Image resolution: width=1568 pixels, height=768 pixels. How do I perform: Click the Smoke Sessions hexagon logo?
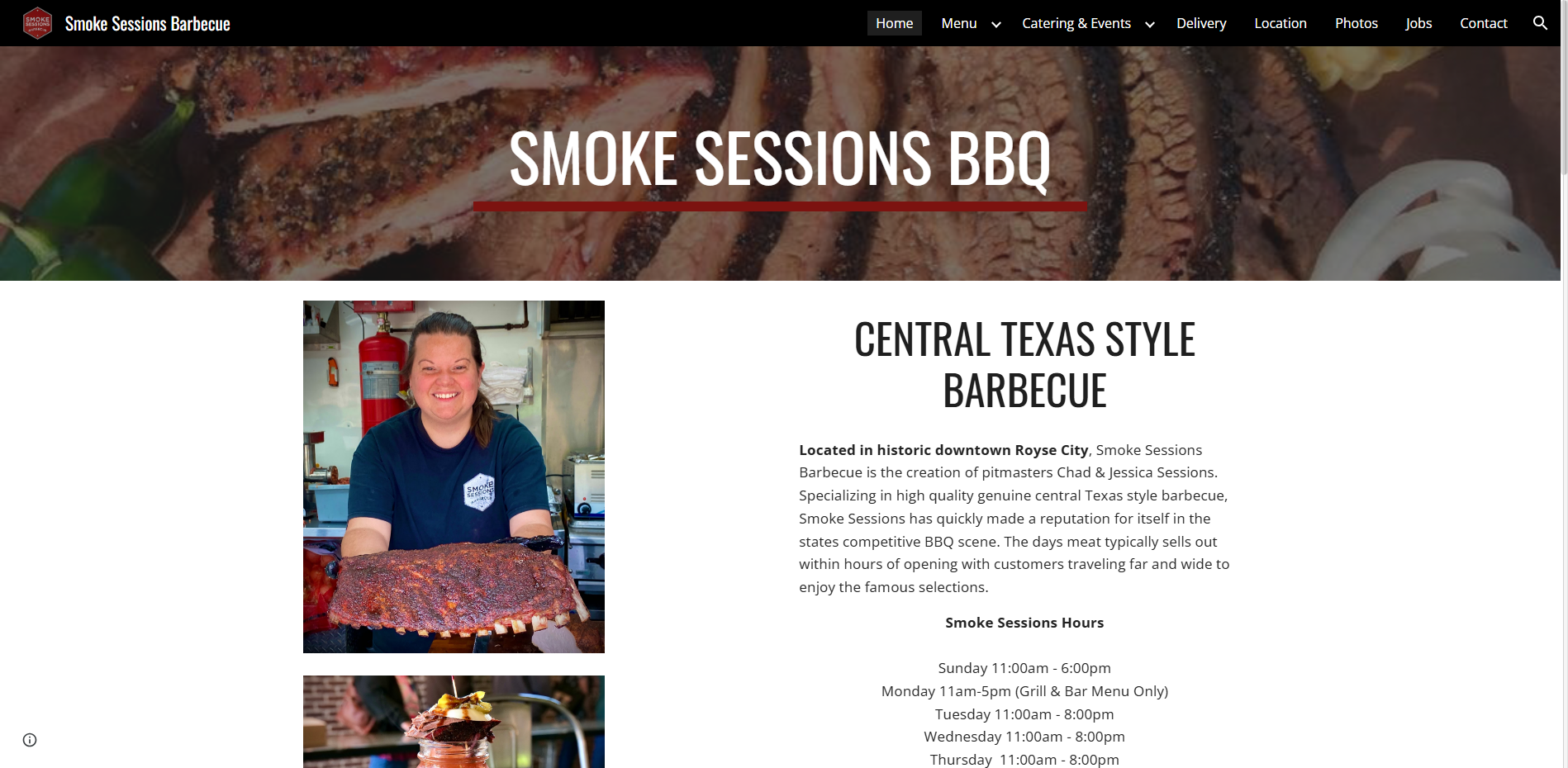pyautogui.click(x=37, y=23)
